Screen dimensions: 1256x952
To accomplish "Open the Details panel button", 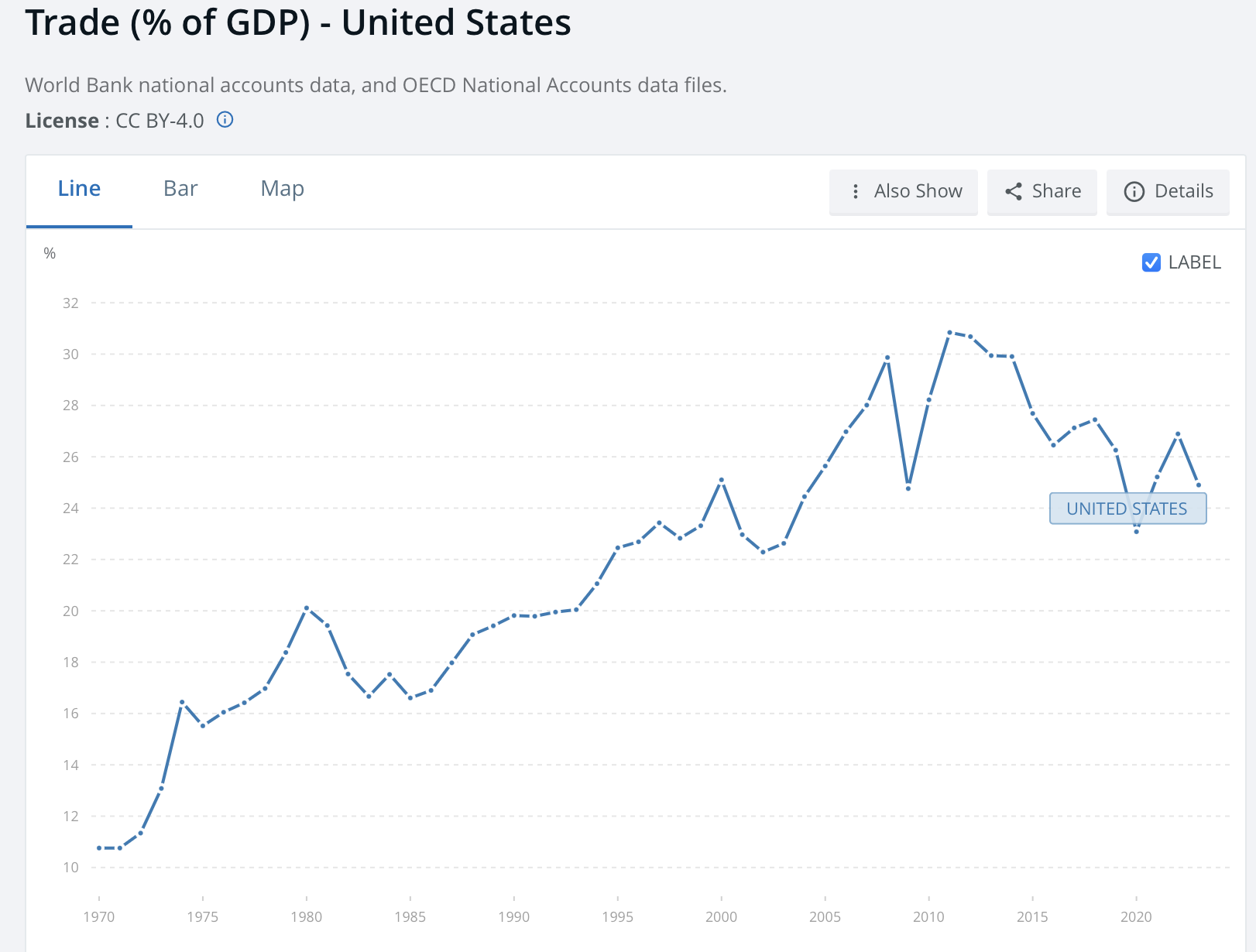I will [1168, 191].
